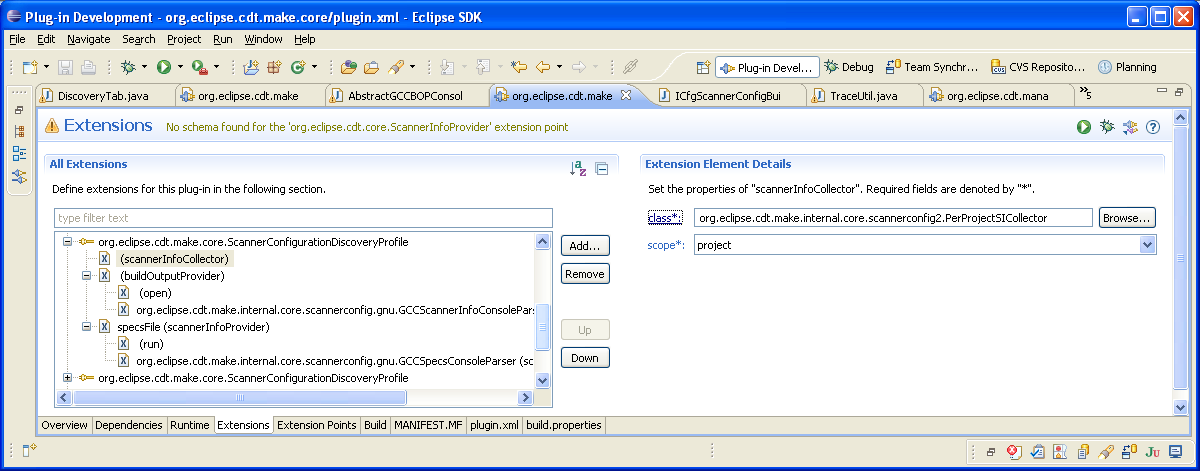1200x471 pixels.
Task: Collapse all extensions with the minus icon
Action: pyautogui.click(x=601, y=169)
